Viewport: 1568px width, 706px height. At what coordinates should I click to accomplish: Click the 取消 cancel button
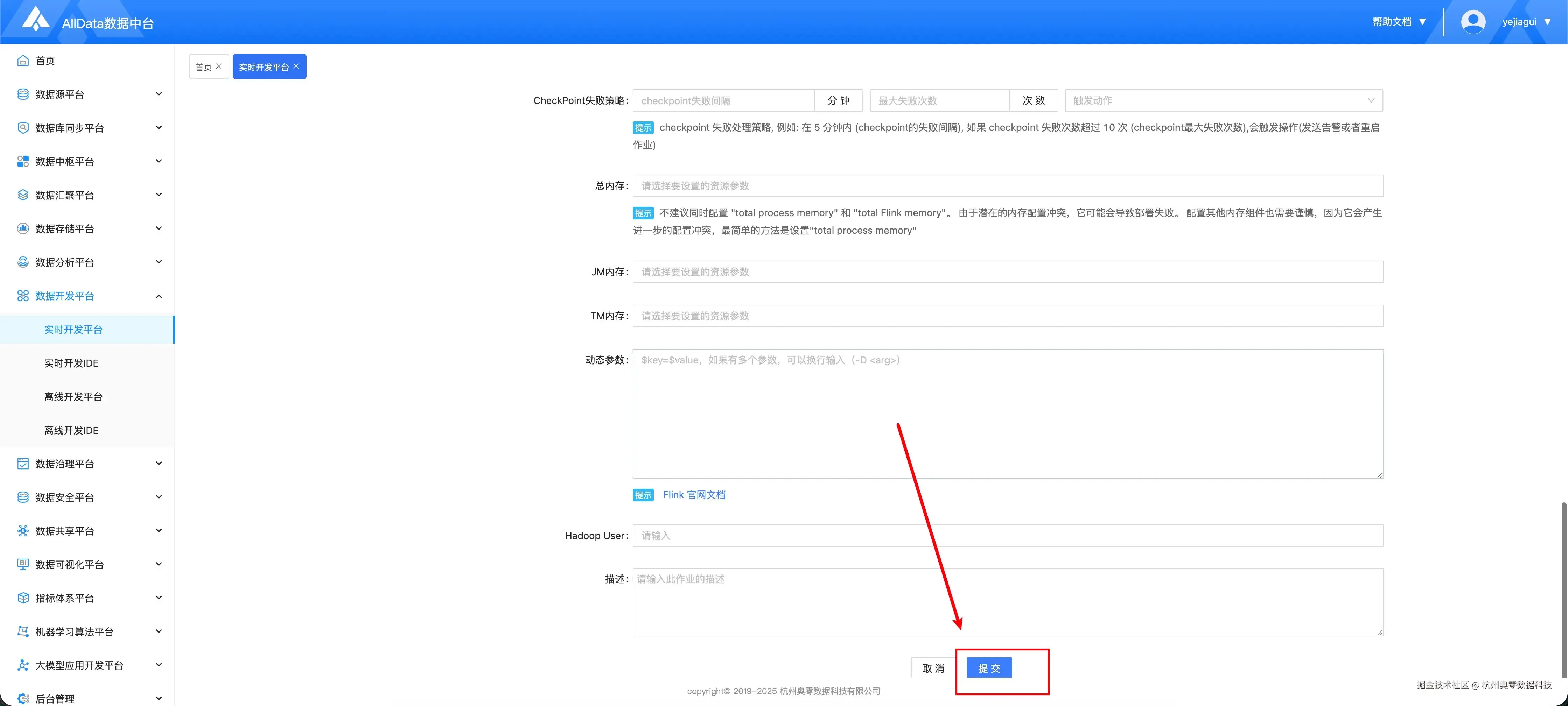(932, 668)
